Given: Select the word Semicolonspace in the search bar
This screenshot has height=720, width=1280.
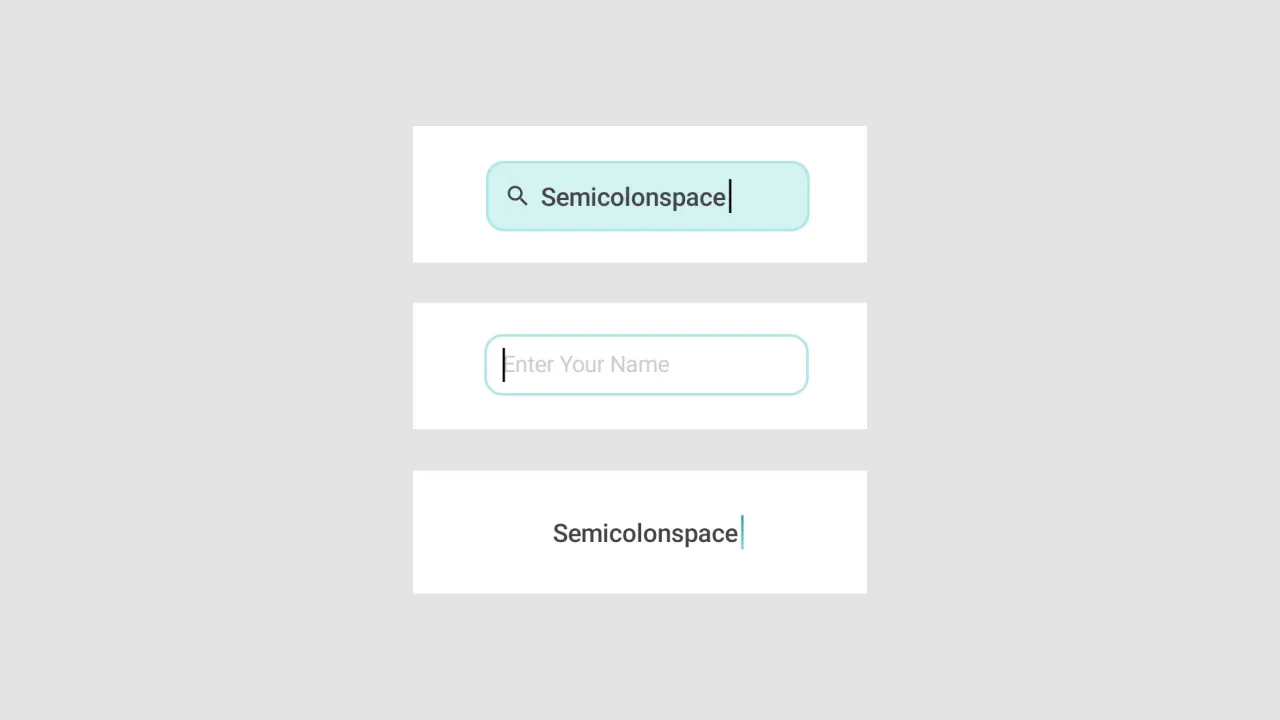Looking at the screenshot, I should [633, 197].
